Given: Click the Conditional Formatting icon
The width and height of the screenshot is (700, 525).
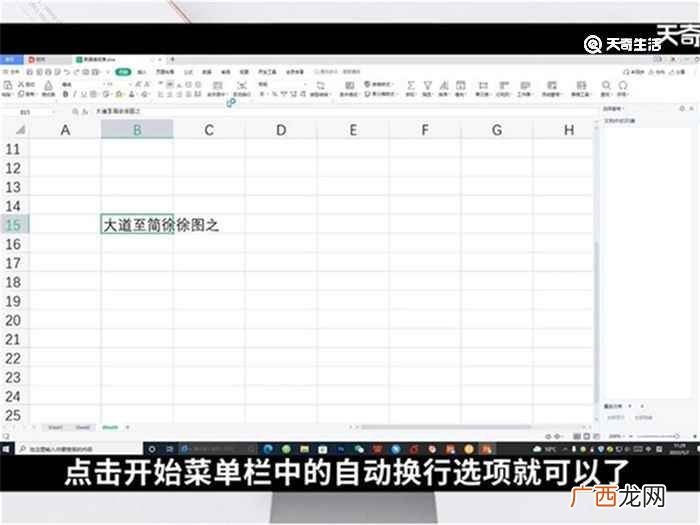Looking at the screenshot, I should click(x=350, y=85).
